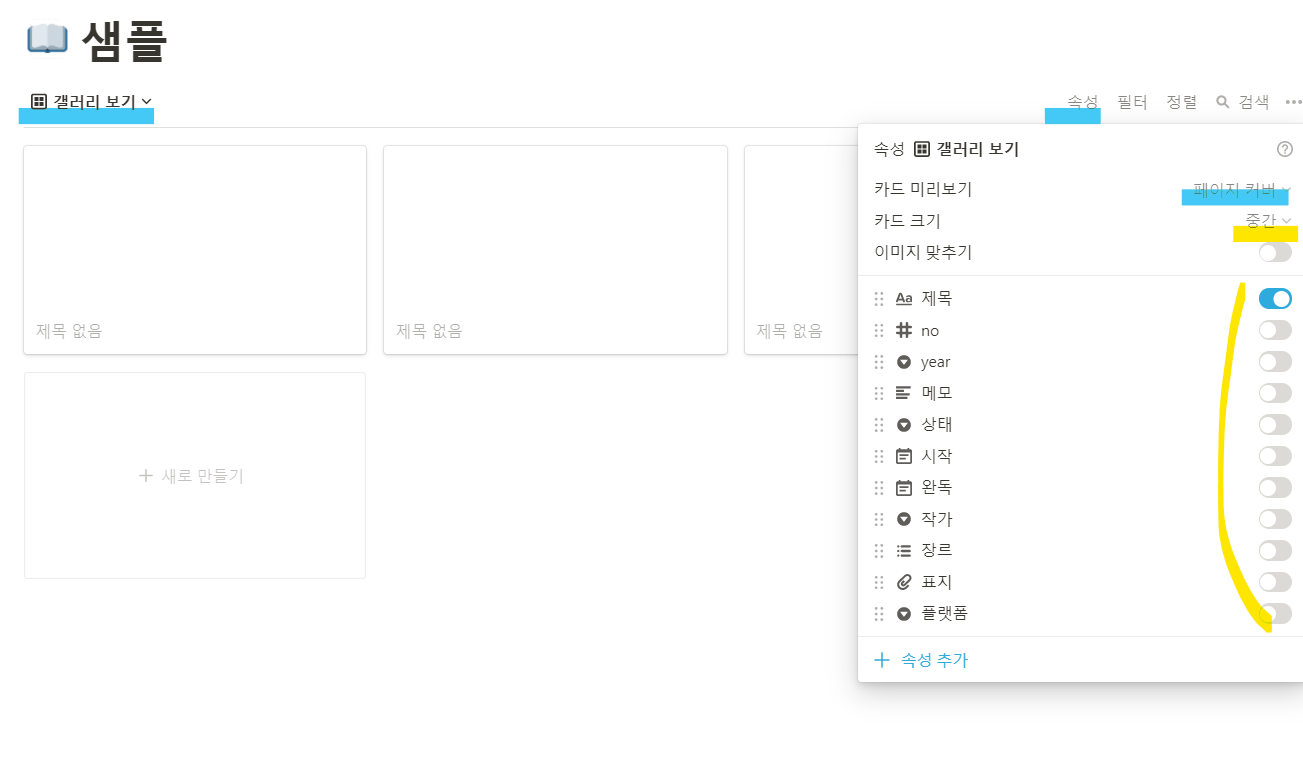This screenshot has width=1303, height=765.
Task: Select the 필터 menu item
Action: [x=1131, y=101]
